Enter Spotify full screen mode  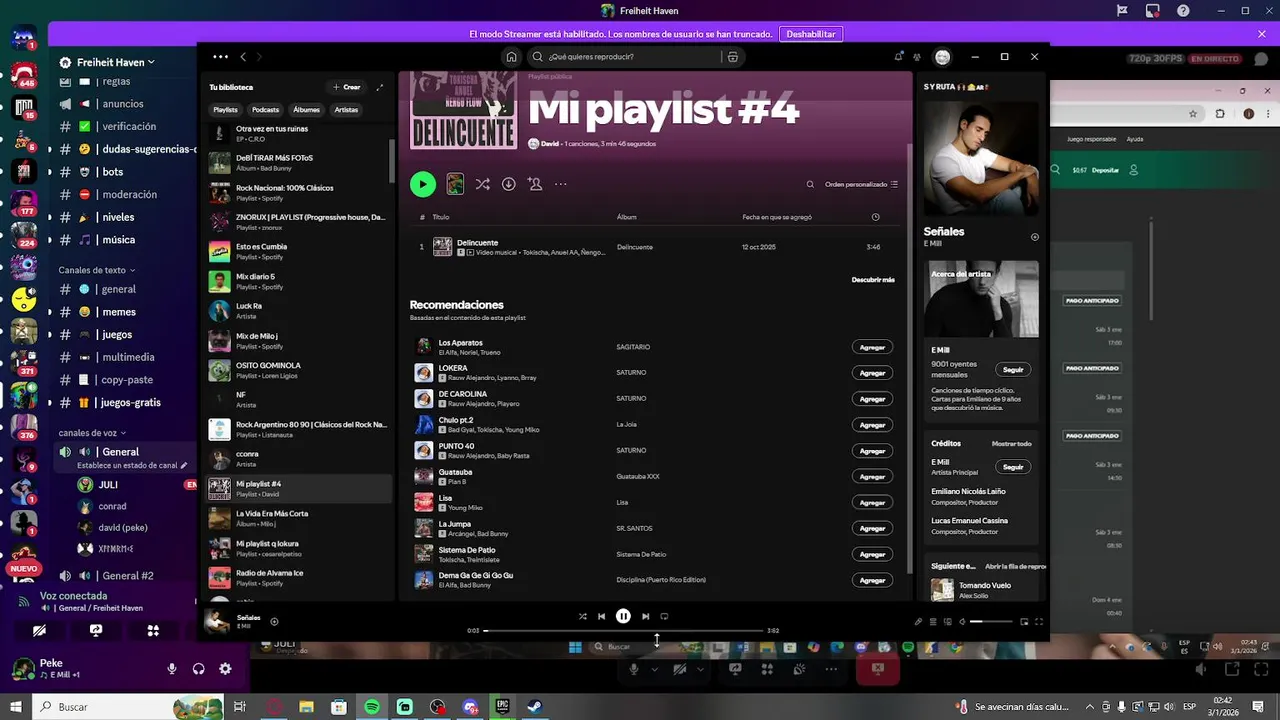click(1039, 621)
